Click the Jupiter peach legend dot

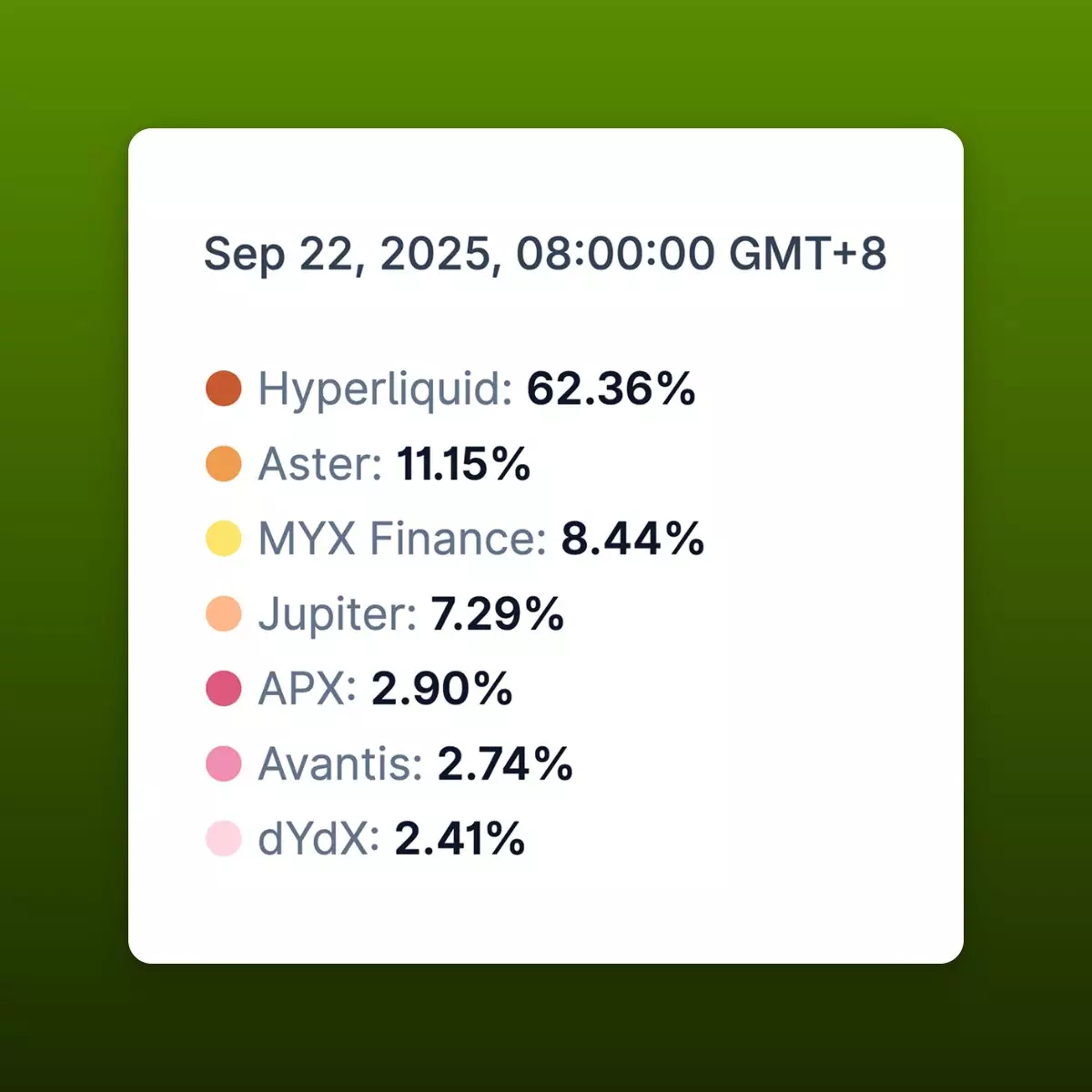pos(224,613)
